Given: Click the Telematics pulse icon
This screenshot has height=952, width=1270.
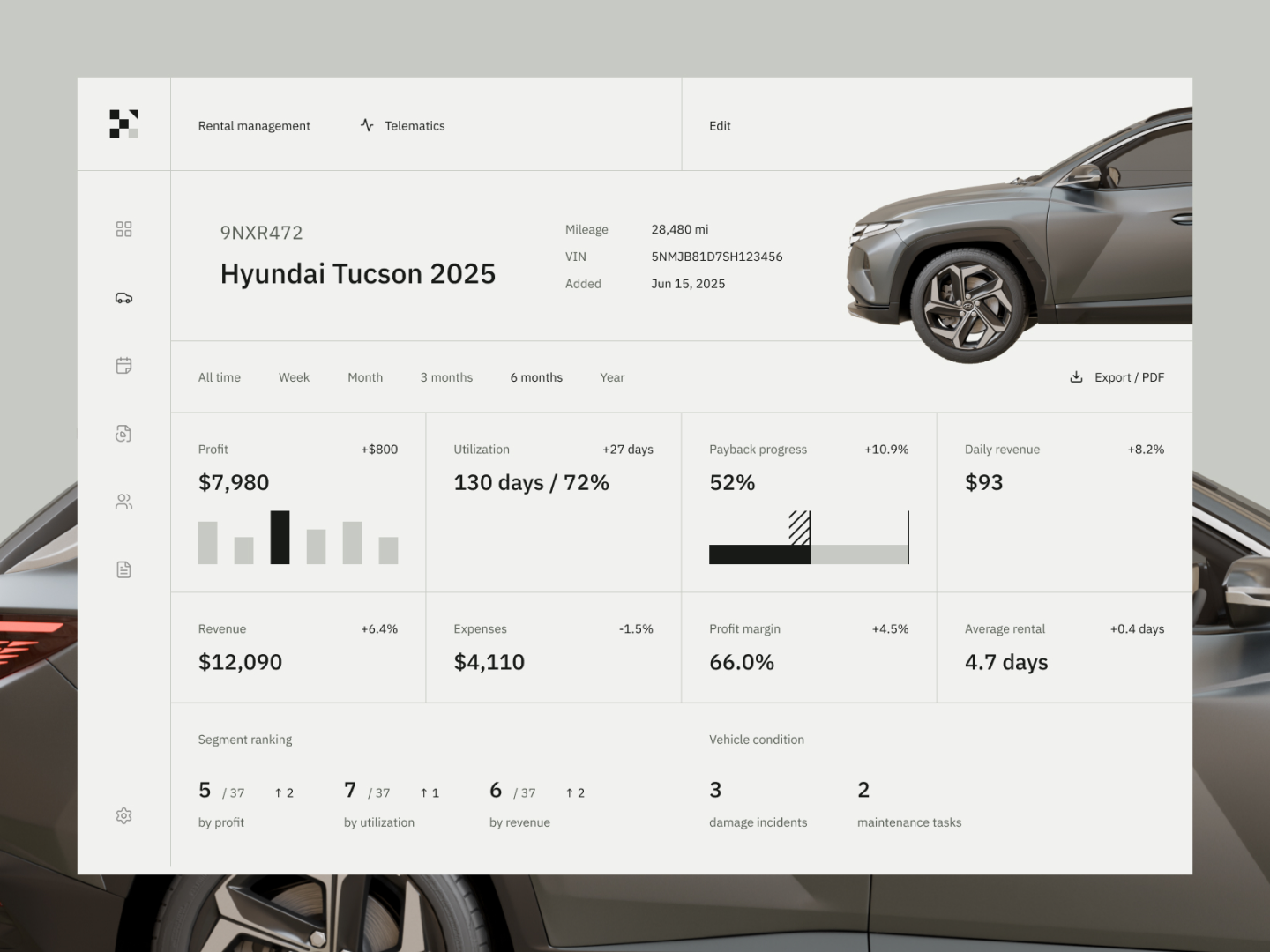Looking at the screenshot, I should (x=367, y=125).
